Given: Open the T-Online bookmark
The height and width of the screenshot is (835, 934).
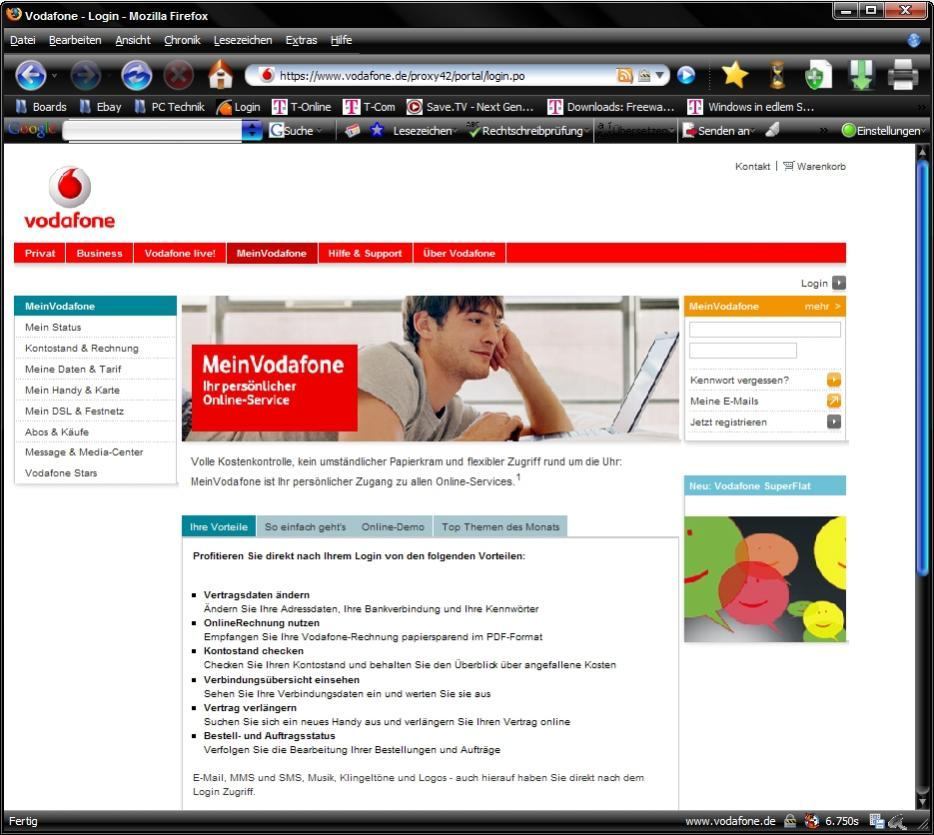Looking at the screenshot, I should click(301, 107).
